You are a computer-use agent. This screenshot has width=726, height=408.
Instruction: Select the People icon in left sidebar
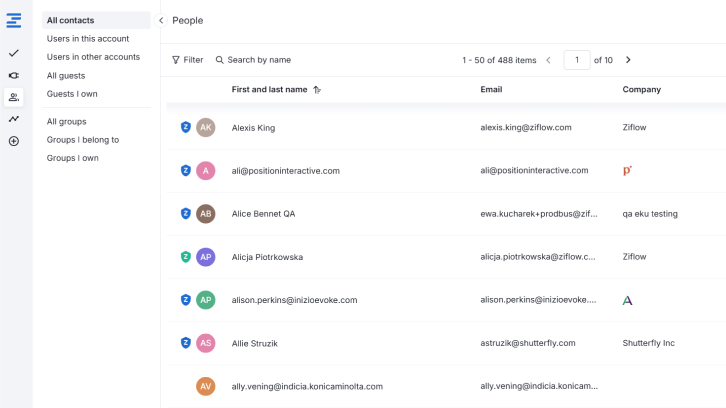click(14, 97)
